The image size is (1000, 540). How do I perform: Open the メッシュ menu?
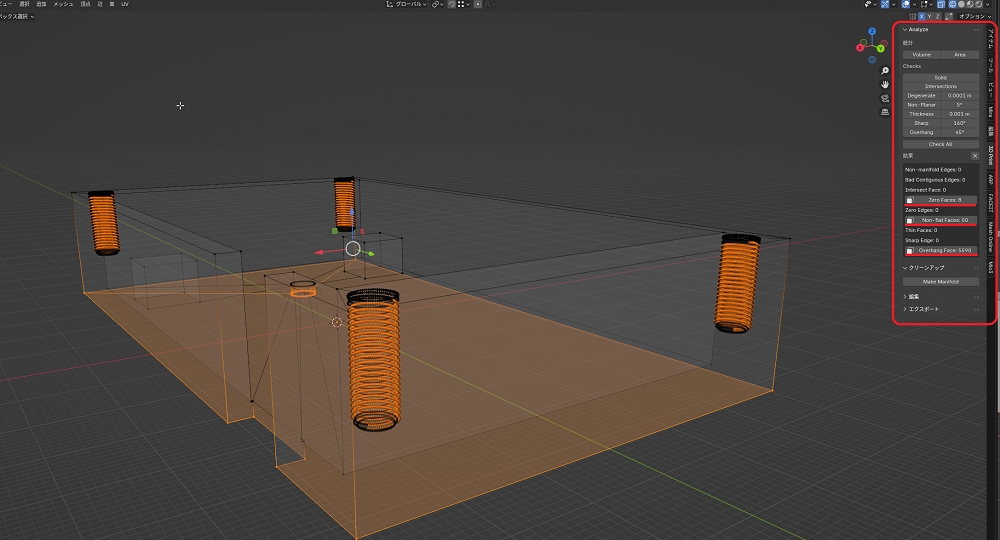[63, 5]
